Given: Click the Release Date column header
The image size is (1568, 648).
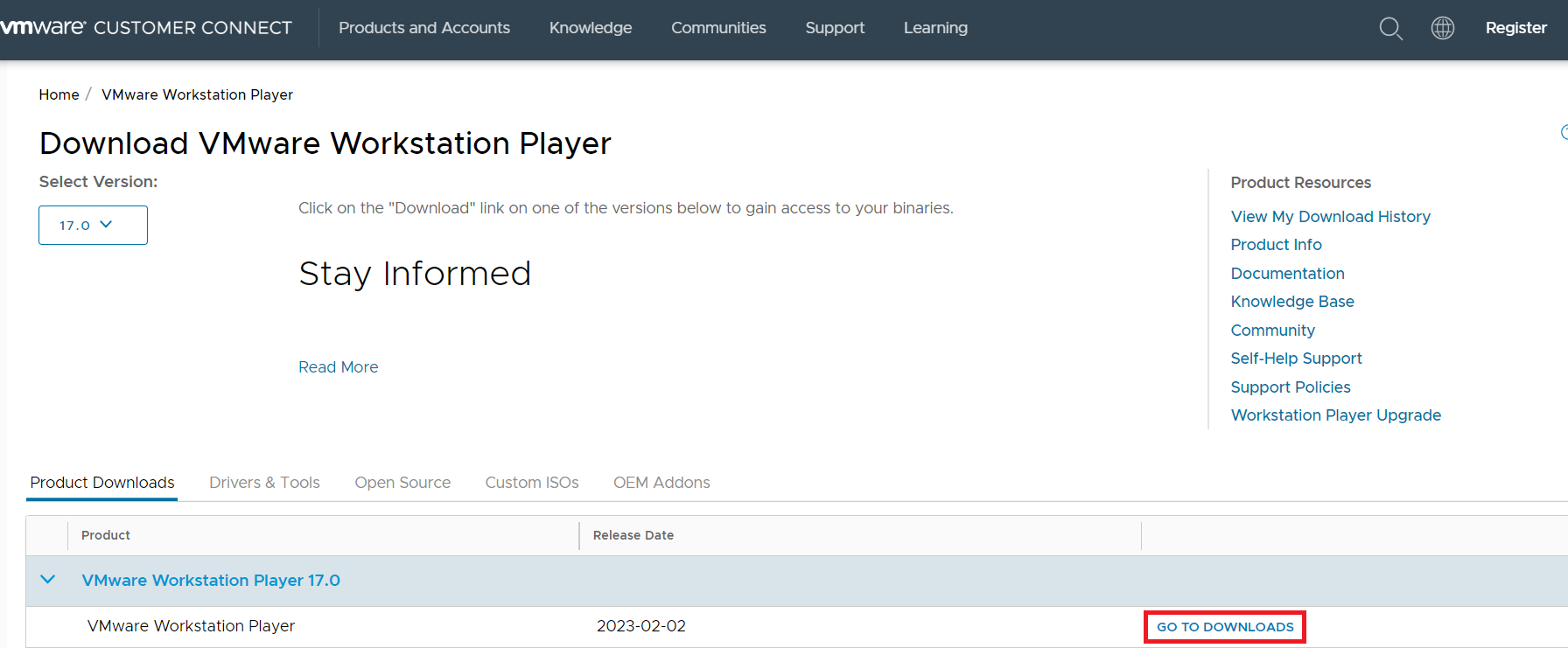Looking at the screenshot, I should (x=633, y=535).
